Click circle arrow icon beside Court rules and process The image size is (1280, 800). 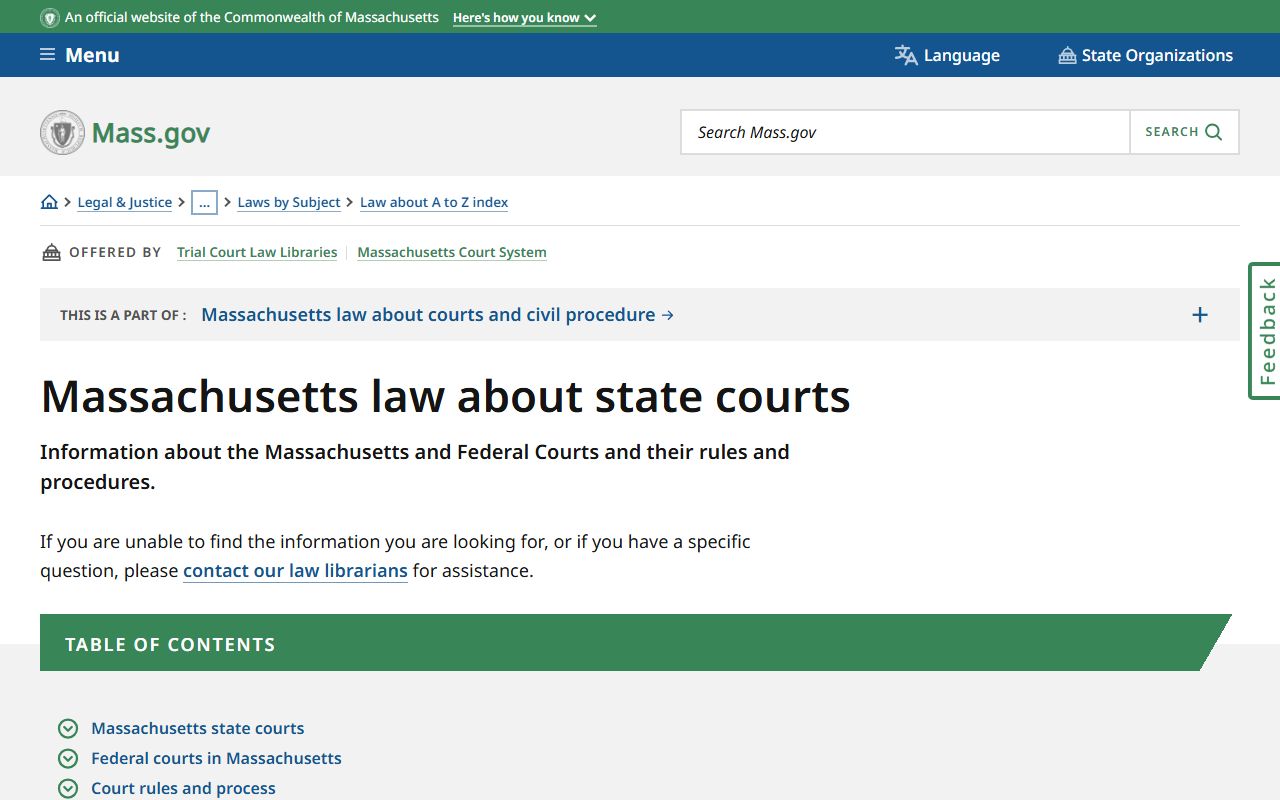tap(68, 788)
